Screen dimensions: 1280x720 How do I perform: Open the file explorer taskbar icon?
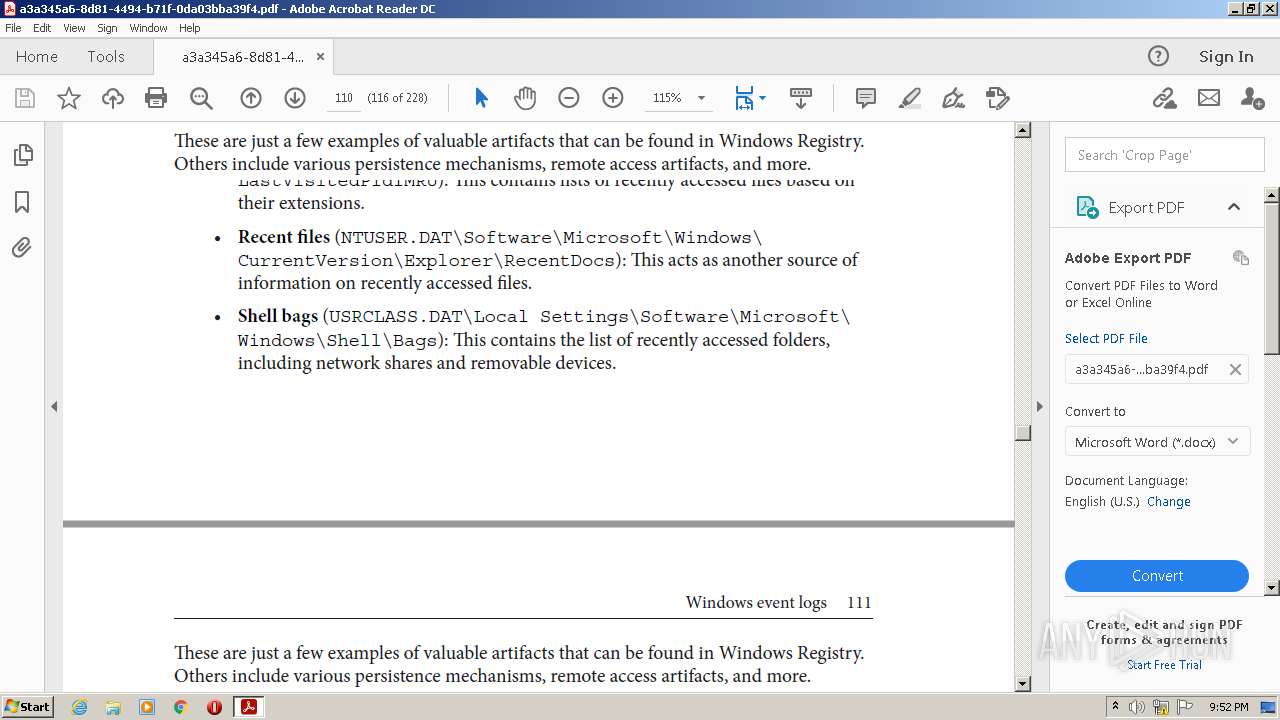coord(113,707)
